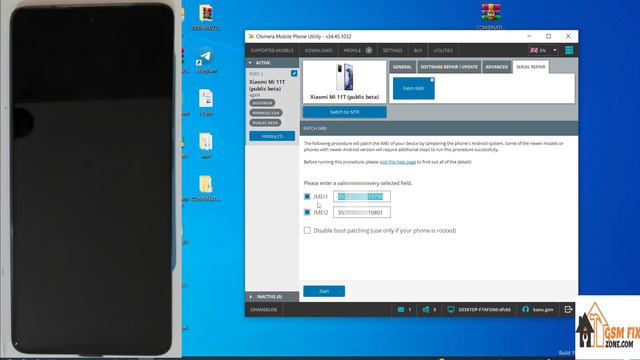Viewport: 640px width, 360px height.
Task: Toggle the IMEI1 checkbox
Action: pyautogui.click(x=307, y=196)
